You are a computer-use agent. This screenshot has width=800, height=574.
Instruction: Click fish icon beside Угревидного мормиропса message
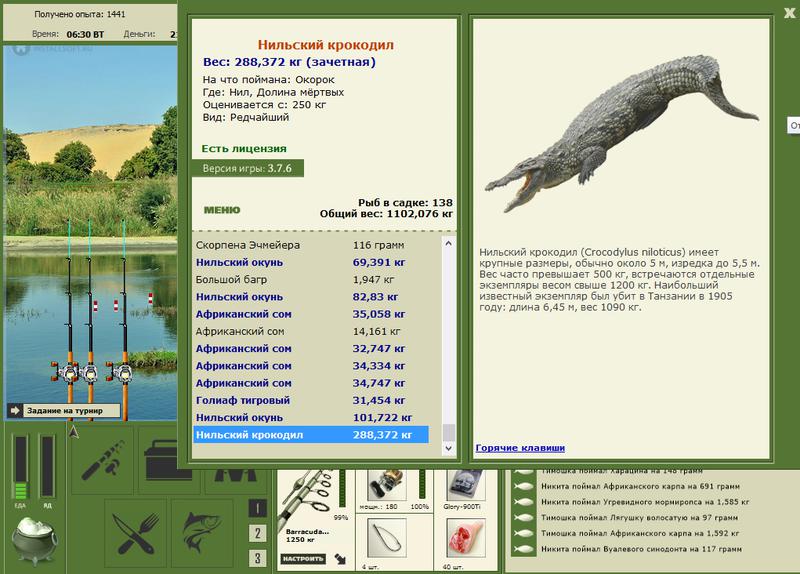point(523,502)
